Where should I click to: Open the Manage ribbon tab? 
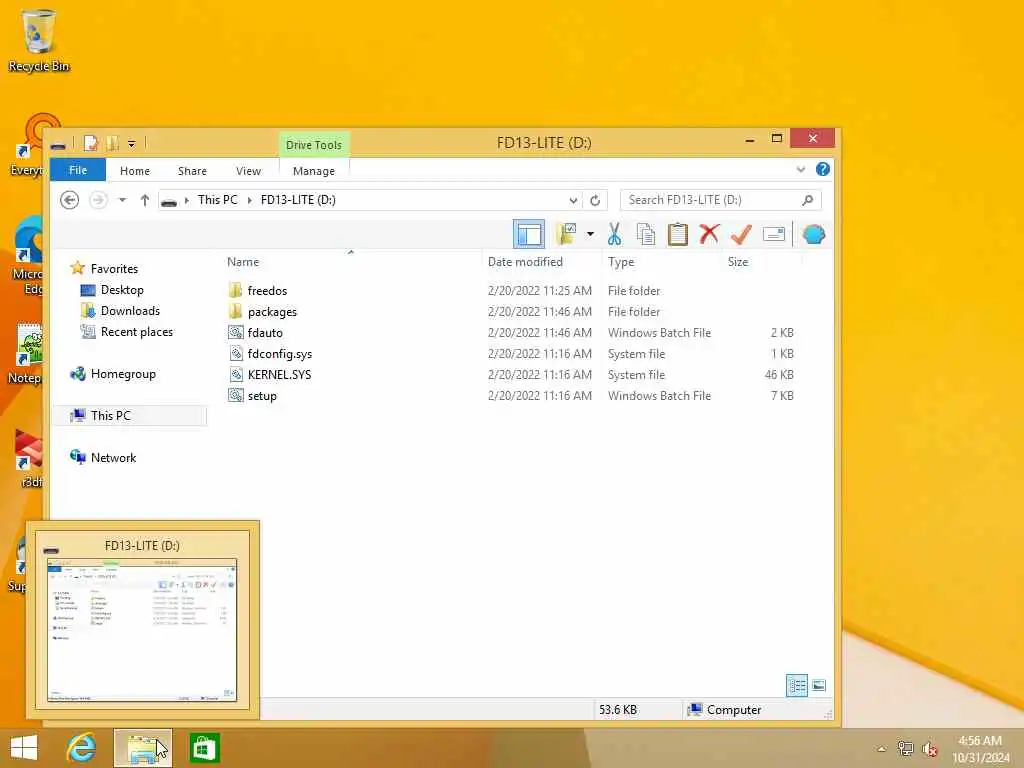click(x=313, y=170)
